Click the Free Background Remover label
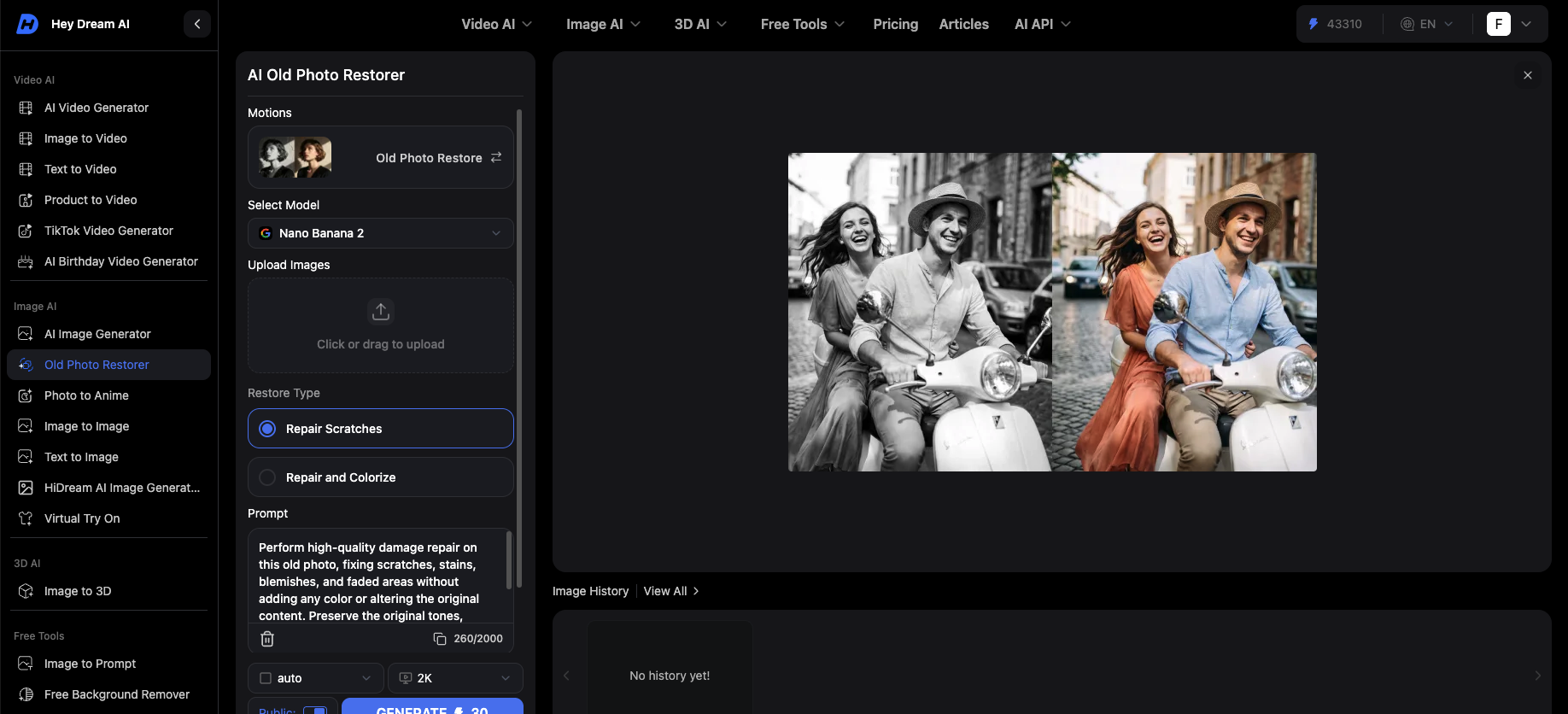 tap(117, 694)
